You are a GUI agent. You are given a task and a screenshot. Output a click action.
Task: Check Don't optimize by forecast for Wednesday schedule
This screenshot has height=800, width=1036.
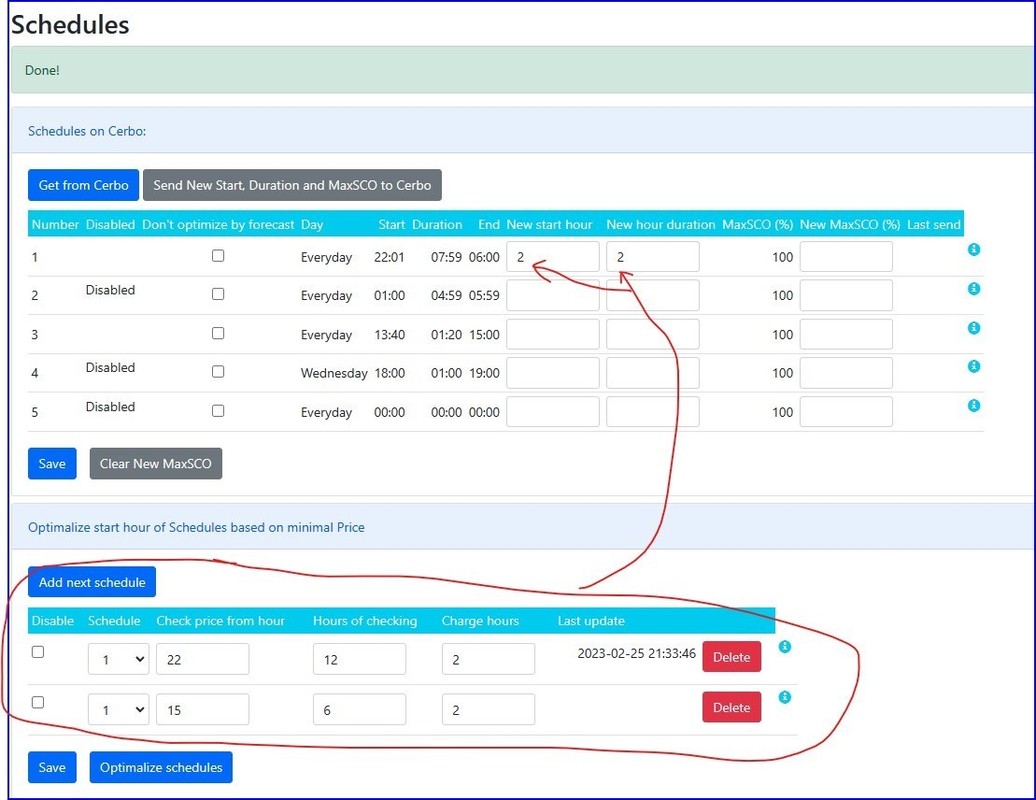[218, 372]
